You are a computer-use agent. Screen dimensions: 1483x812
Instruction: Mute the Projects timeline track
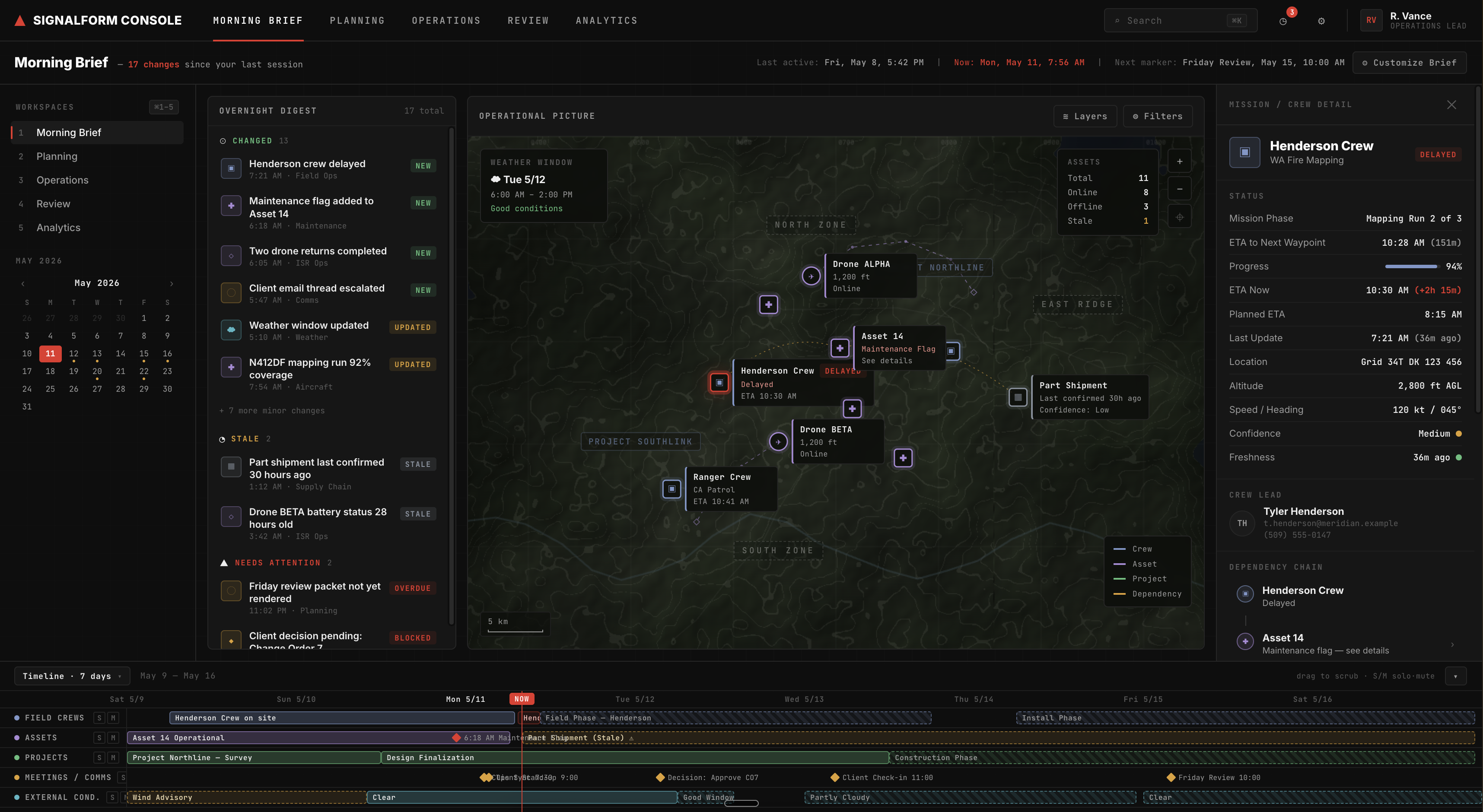113,757
